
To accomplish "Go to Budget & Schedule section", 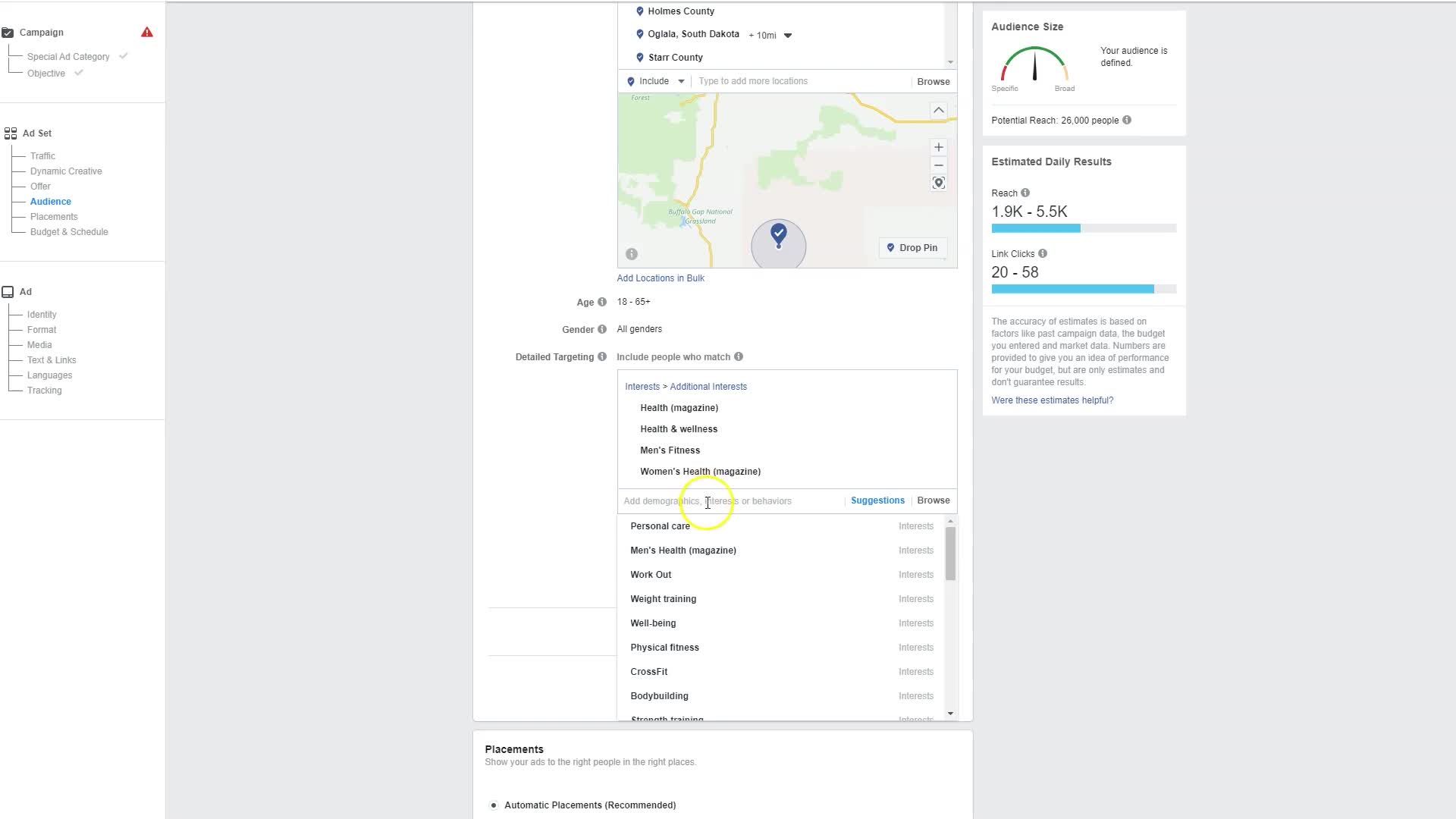I will (69, 232).
